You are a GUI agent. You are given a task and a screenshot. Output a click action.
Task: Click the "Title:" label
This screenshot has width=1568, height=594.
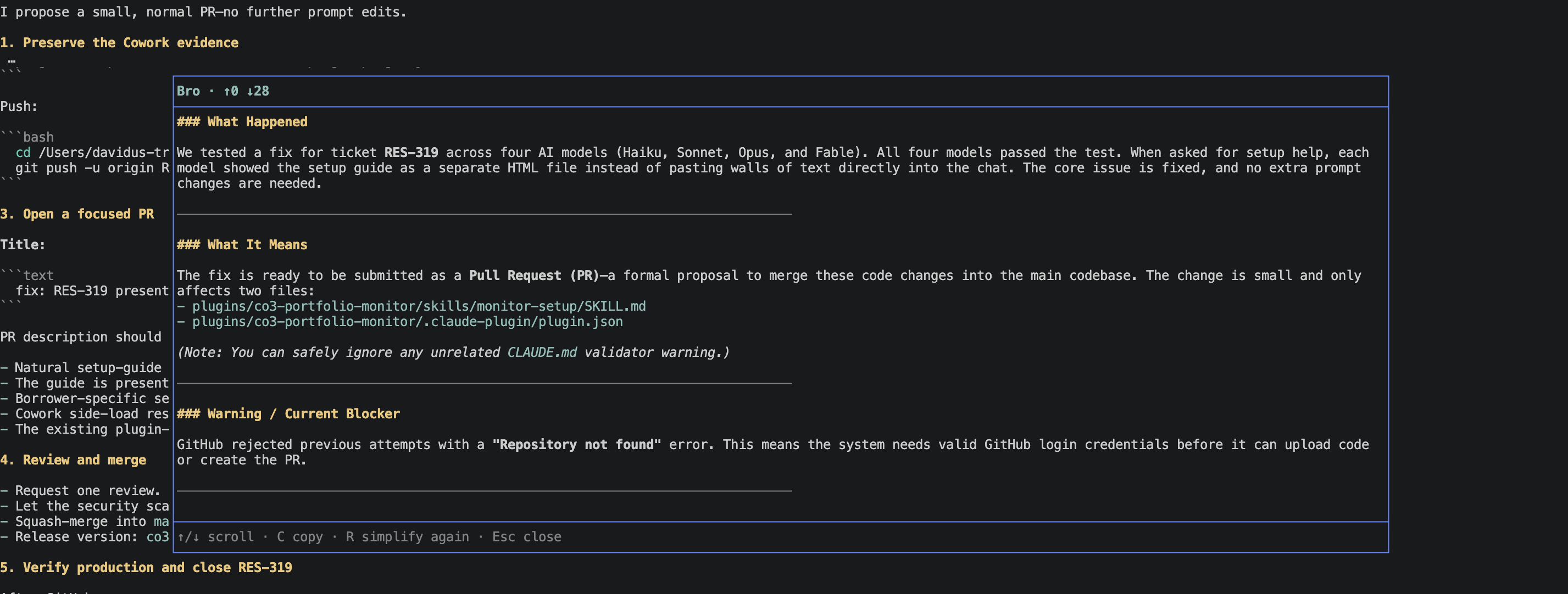(23, 244)
